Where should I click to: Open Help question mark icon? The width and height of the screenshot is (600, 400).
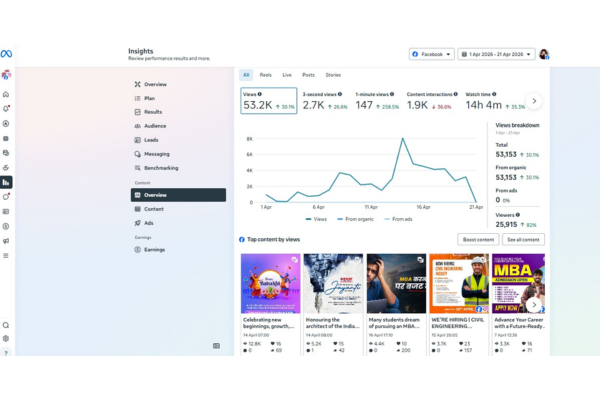tap(6, 353)
